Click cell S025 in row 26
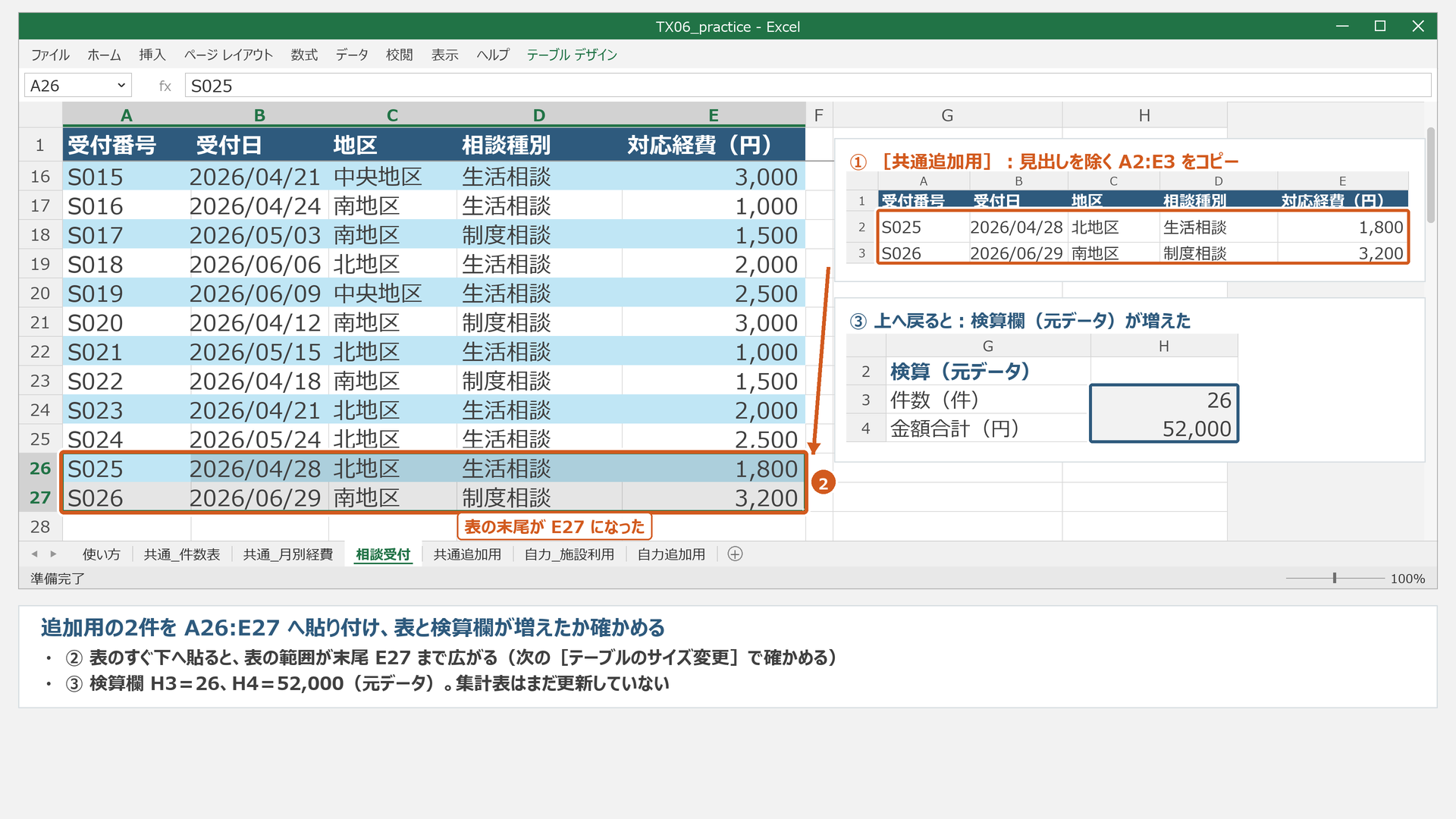 pyautogui.click(x=127, y=469)
